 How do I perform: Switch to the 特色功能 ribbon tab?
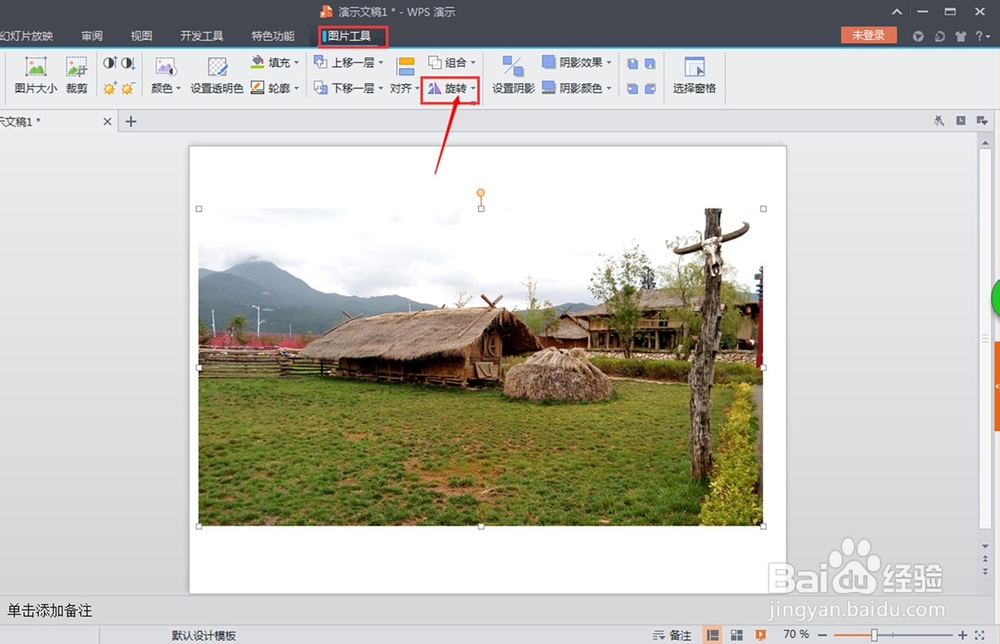(272, 36)
